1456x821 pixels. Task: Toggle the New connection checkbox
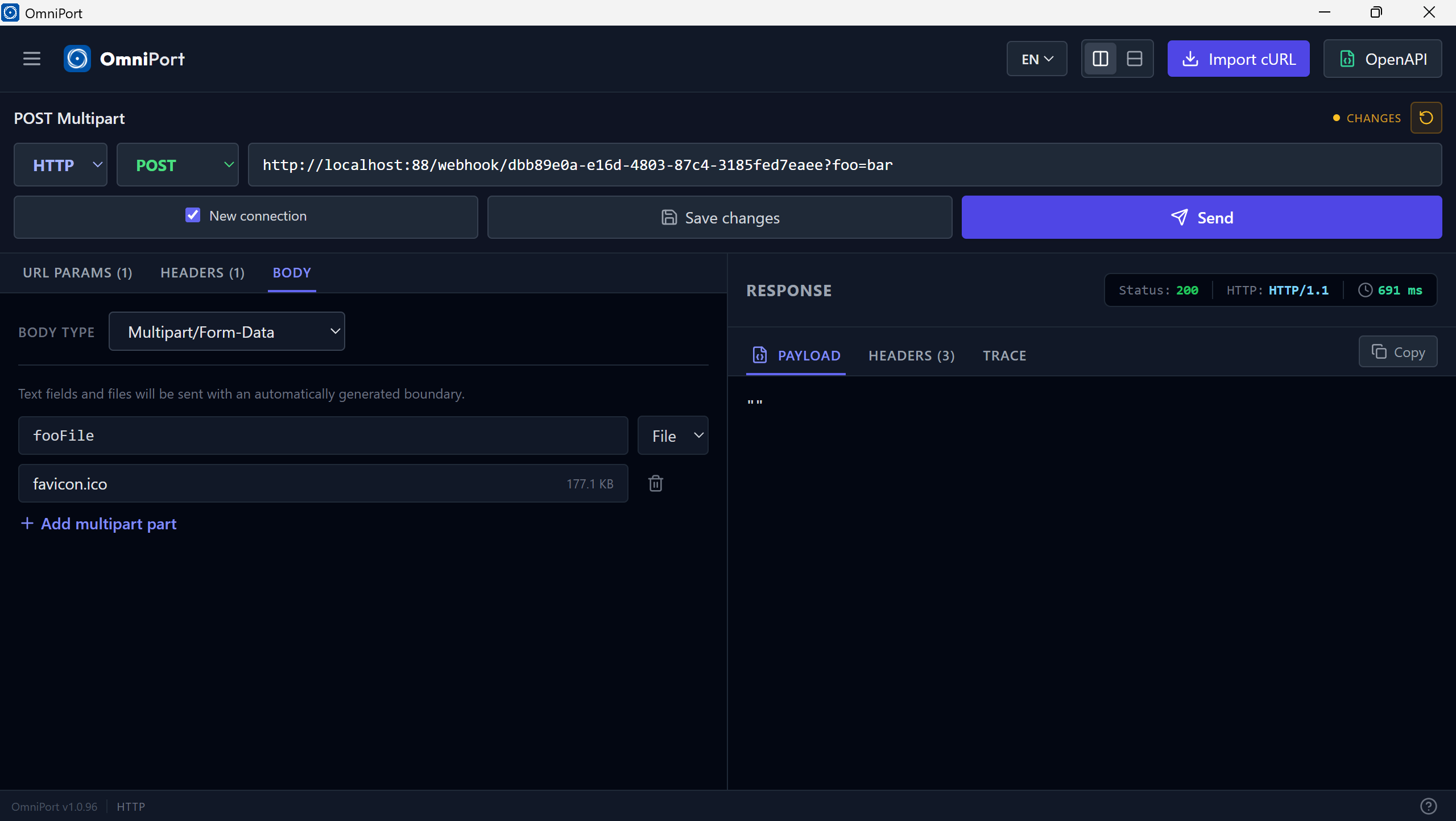pos(193,215)
